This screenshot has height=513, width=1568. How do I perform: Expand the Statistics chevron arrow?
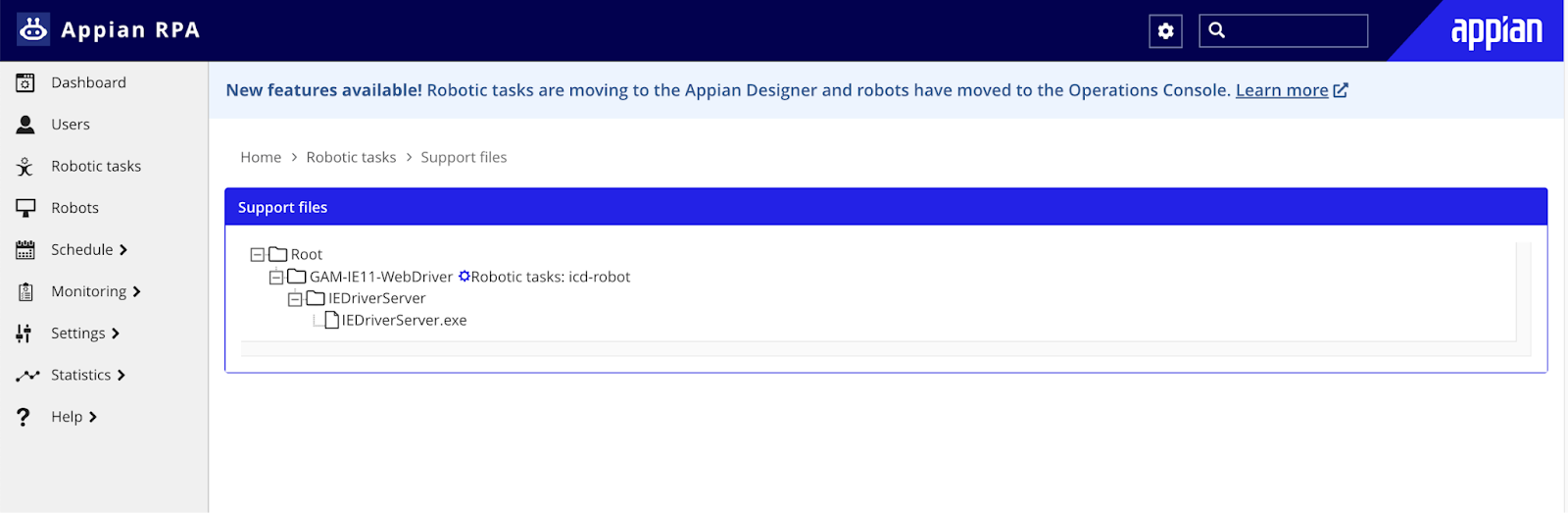coord(122,376)
